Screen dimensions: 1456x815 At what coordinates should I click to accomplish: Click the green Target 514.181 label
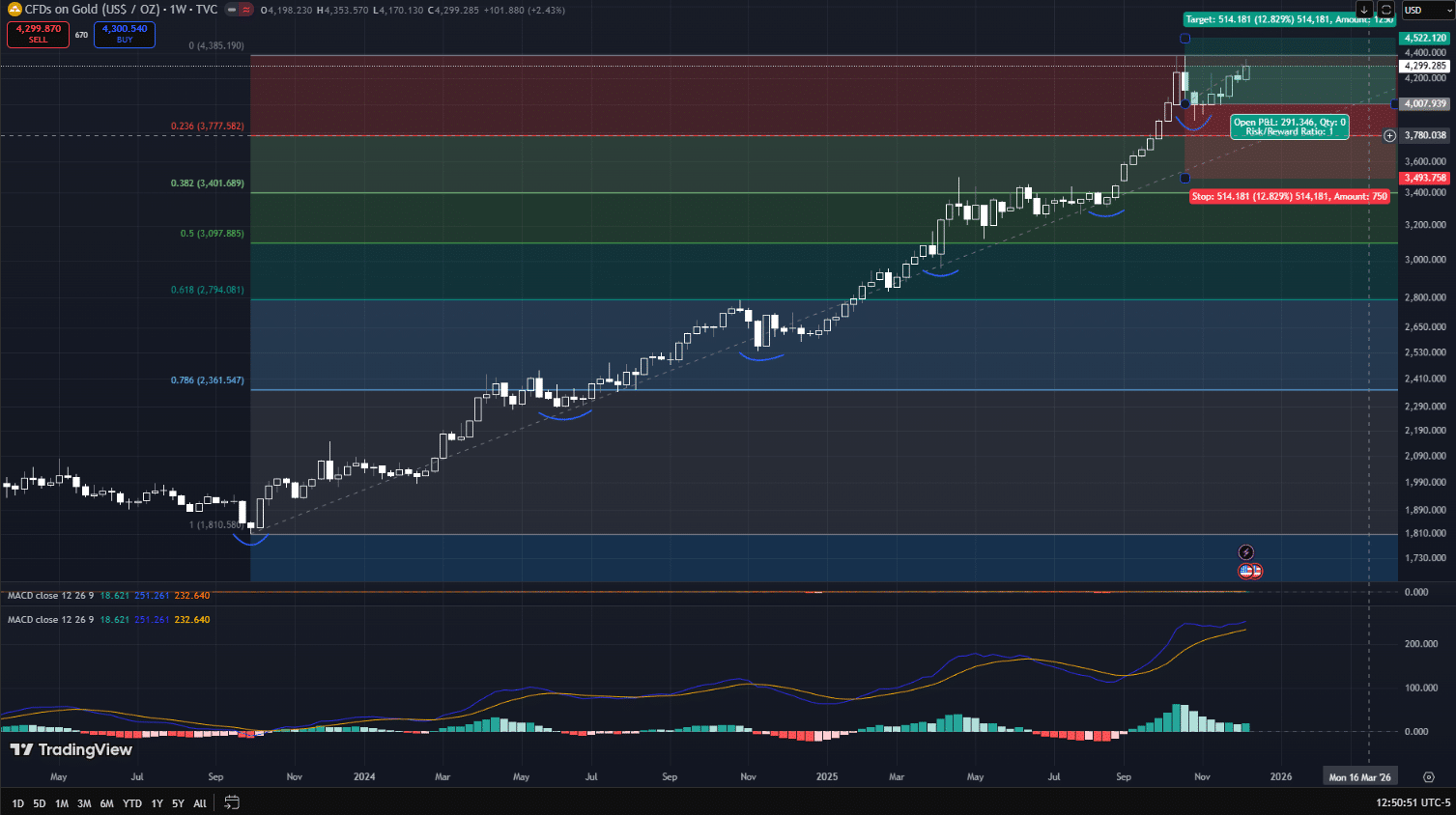point(1289,19)
